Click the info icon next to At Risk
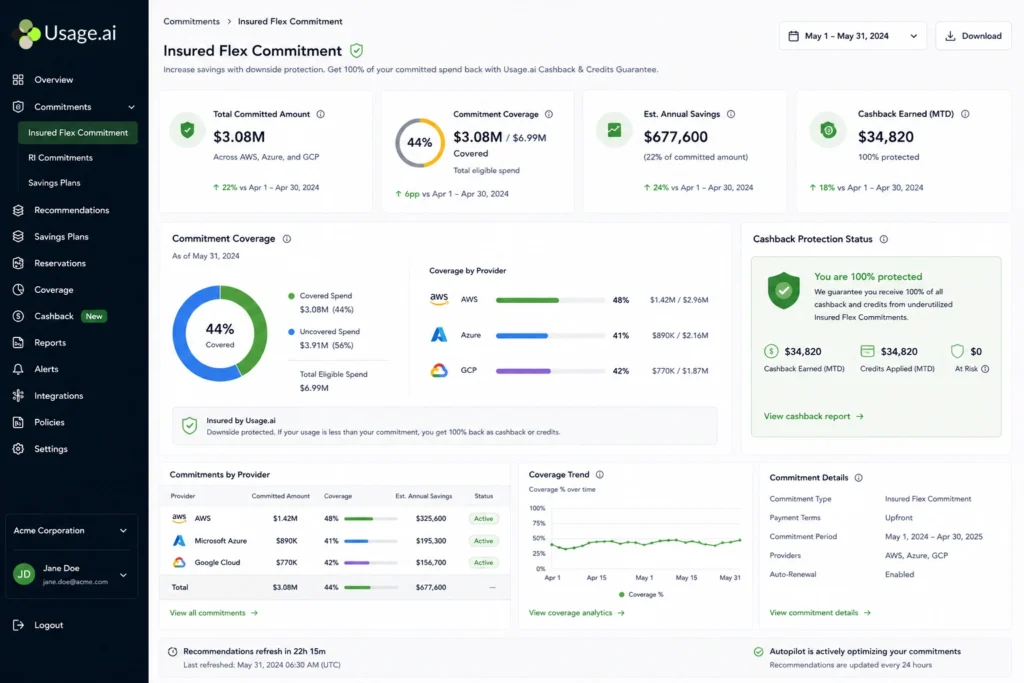 (985, 369)
